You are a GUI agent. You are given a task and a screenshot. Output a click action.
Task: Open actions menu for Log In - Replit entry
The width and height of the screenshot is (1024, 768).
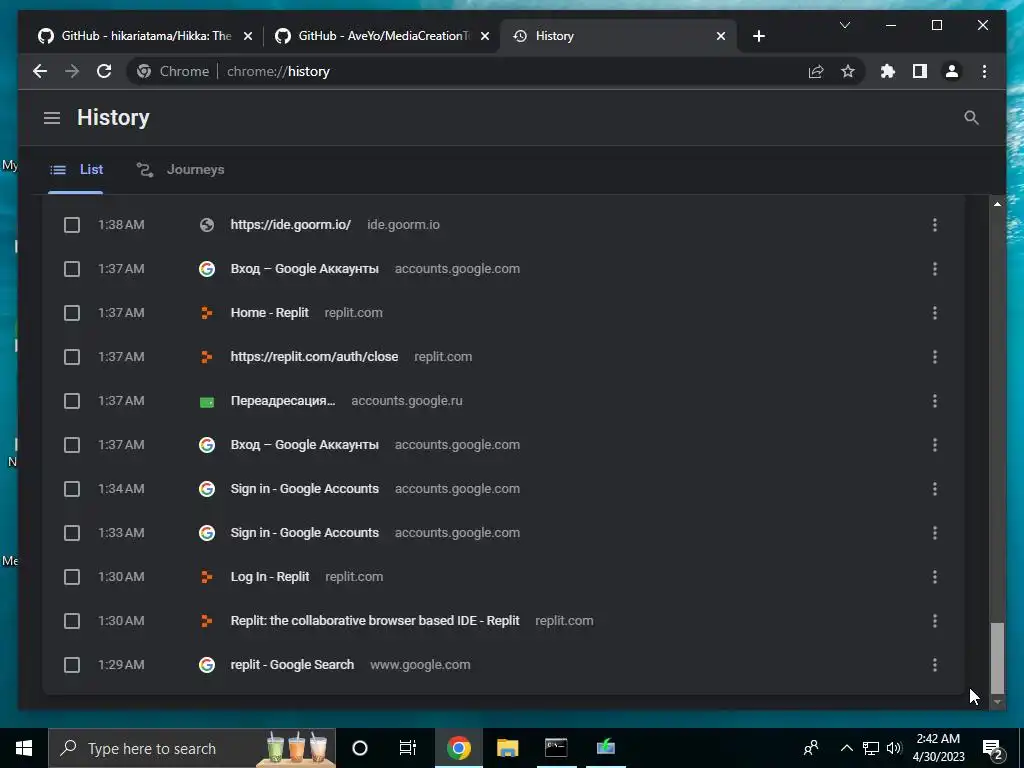pos(935,577)
